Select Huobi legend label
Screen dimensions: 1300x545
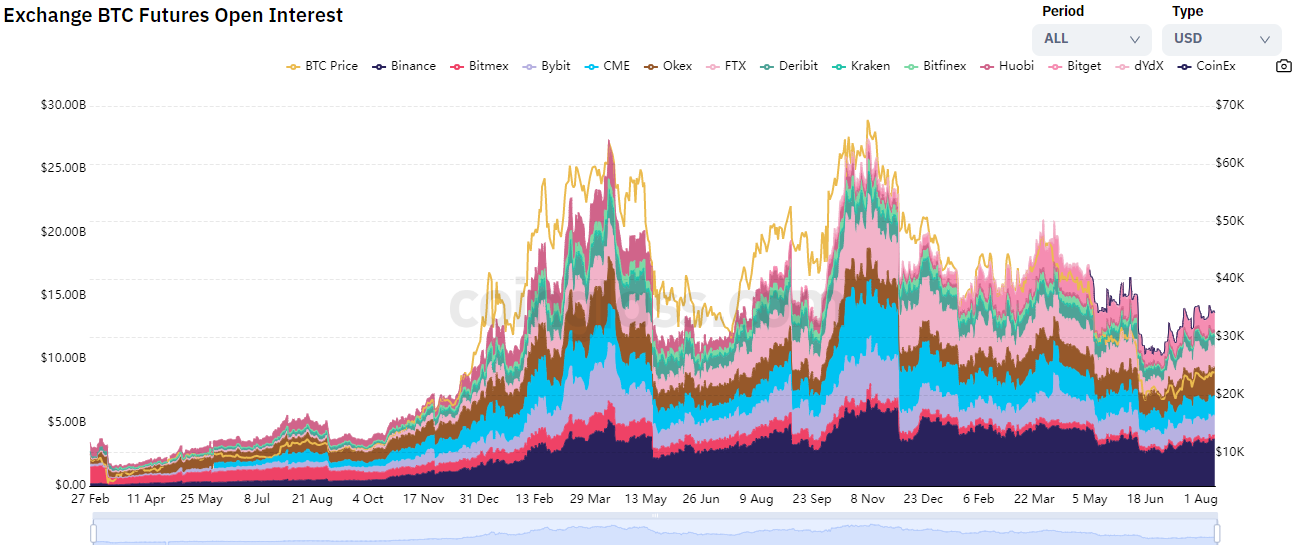[x=1016, y=66]
